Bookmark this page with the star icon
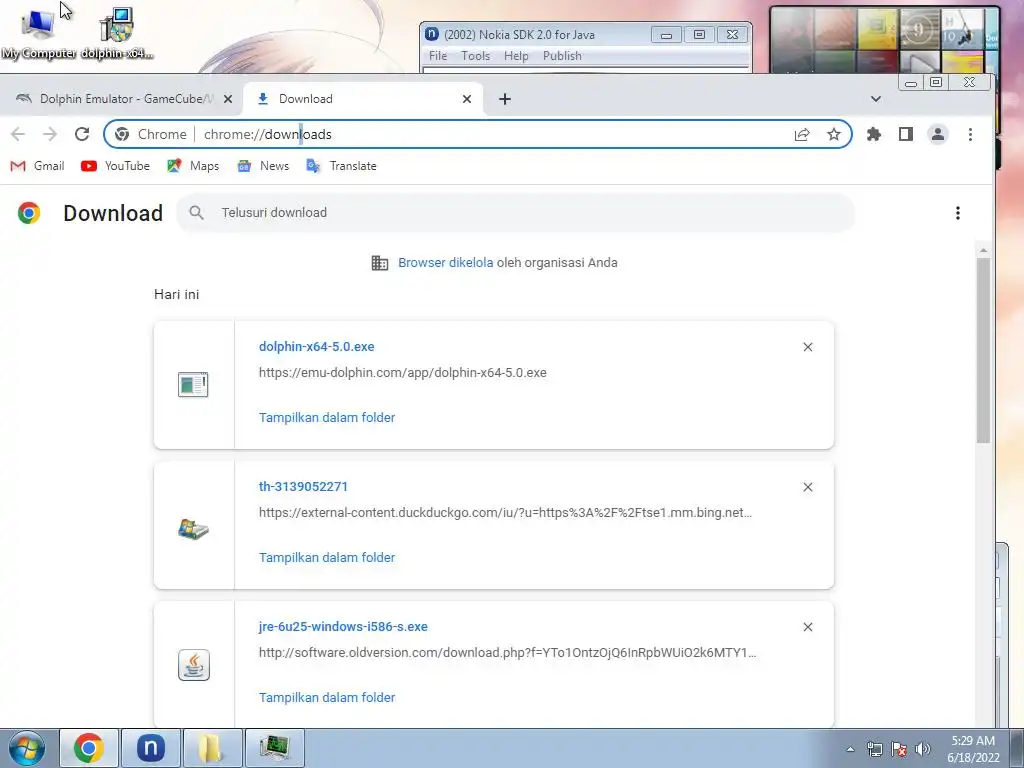This screenshot has width=1024, height=768. (834, 135)
